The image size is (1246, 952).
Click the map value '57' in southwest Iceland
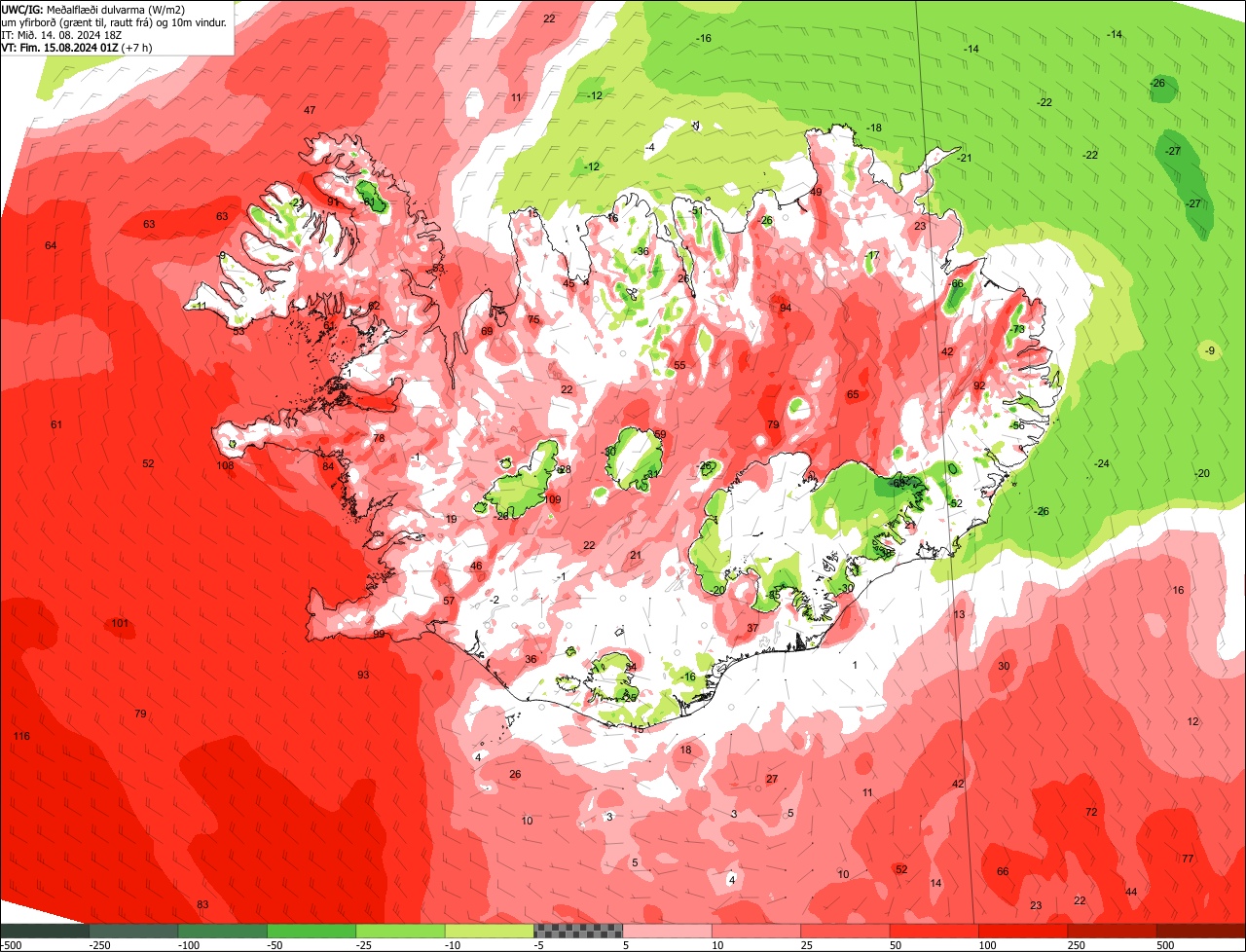click(449, 601)
